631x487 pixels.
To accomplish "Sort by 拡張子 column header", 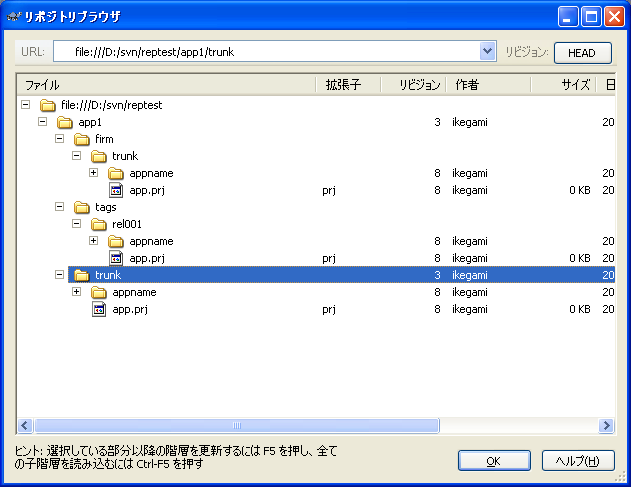I will pyautogui.click(x=348, y=85).
